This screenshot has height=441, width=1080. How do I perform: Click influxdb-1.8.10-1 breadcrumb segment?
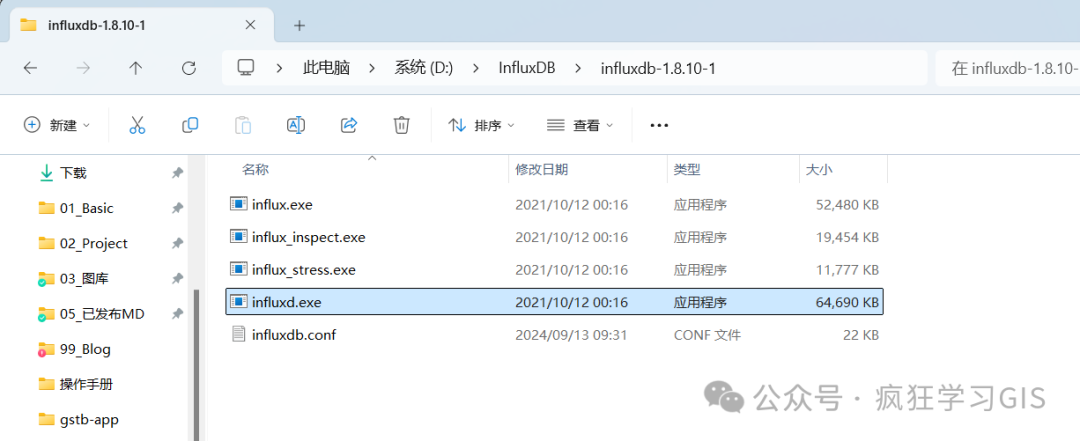tap(658, 68)
